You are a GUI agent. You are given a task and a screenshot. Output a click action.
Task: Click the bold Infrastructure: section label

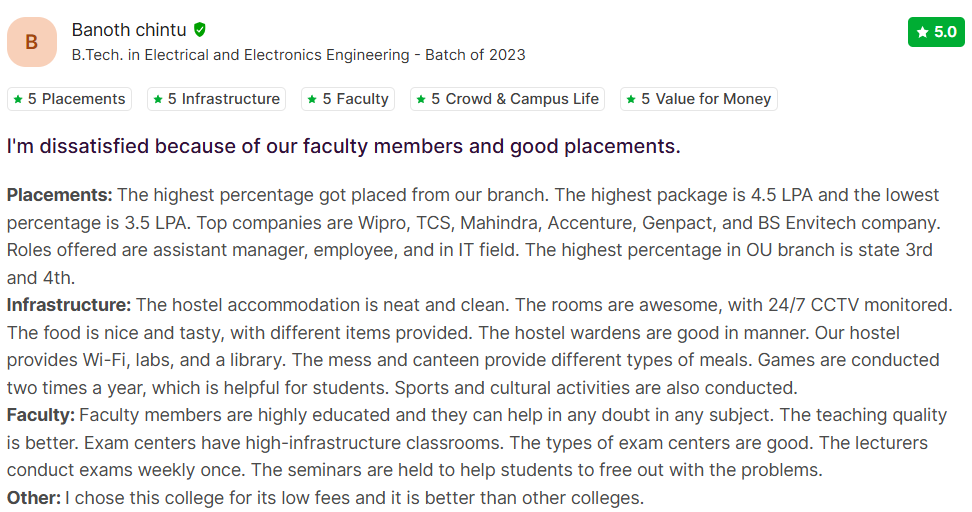point(69,304)
